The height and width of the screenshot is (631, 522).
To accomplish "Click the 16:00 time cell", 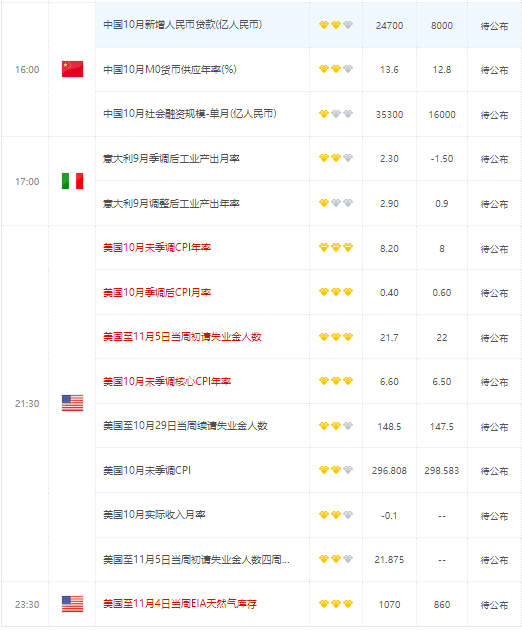I will 27,70.
